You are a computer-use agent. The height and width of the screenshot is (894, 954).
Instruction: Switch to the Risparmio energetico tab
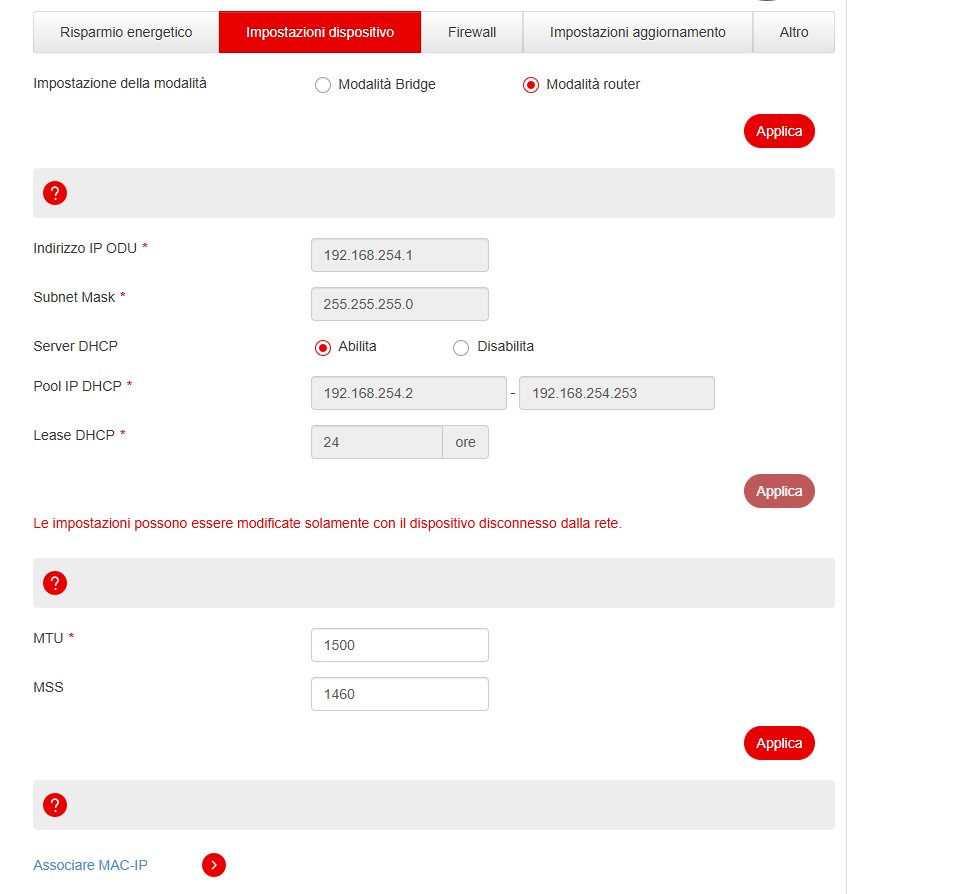coord(126,32)
